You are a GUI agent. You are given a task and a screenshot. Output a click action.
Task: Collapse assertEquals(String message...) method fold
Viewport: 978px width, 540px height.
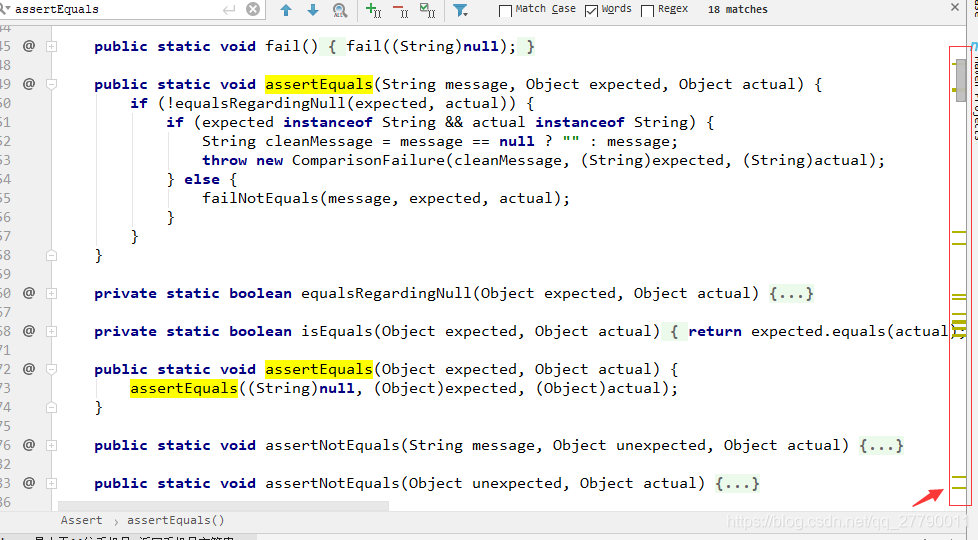tap(52, 84)
